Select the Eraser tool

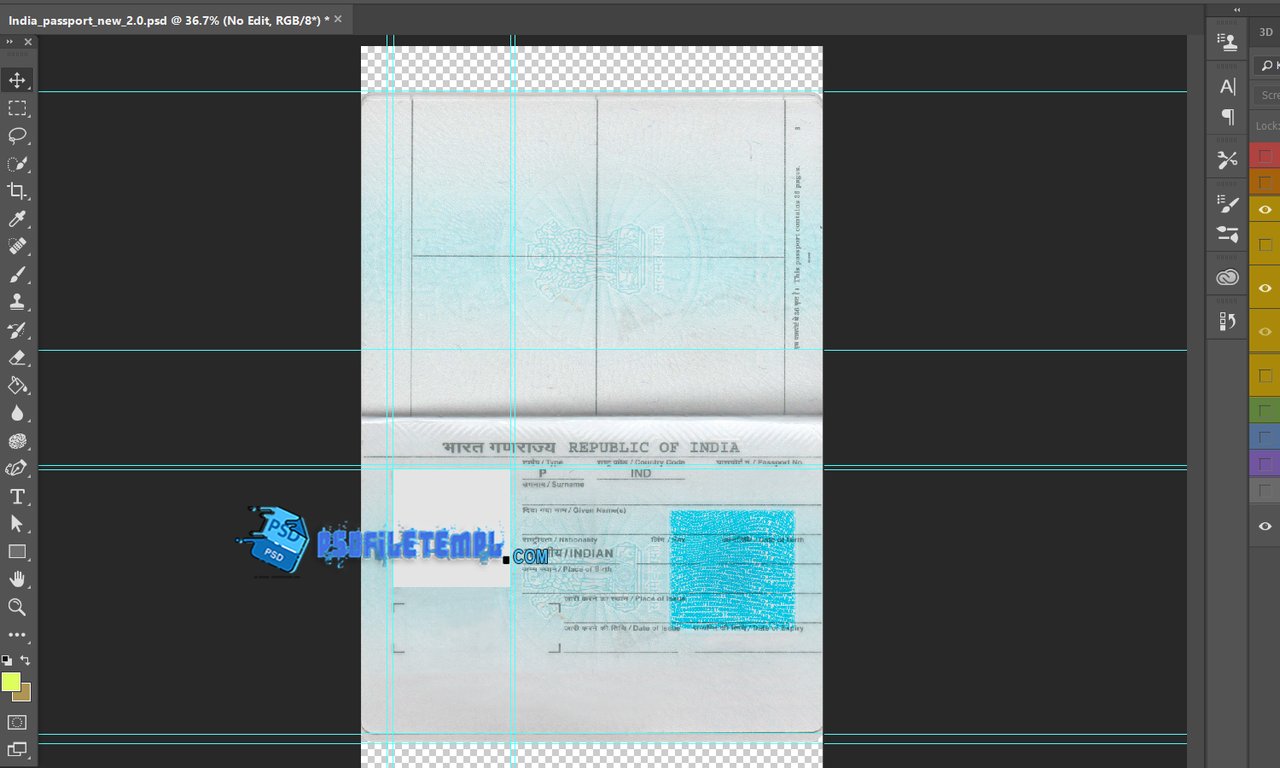(x=17, y=357)
